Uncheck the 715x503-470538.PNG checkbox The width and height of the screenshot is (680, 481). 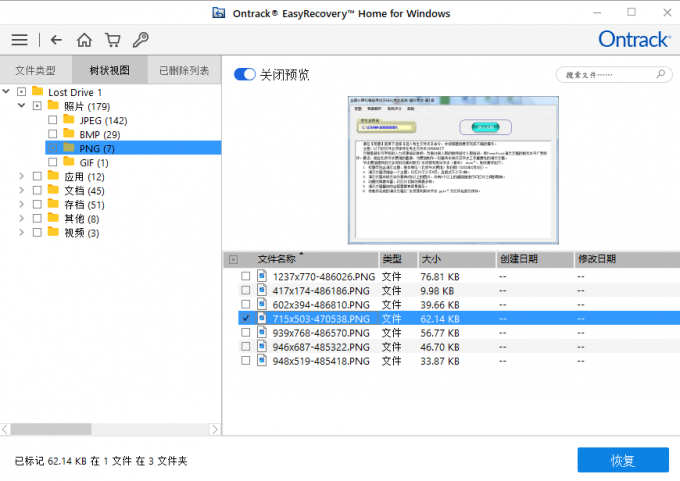click(x=246, y=318)
